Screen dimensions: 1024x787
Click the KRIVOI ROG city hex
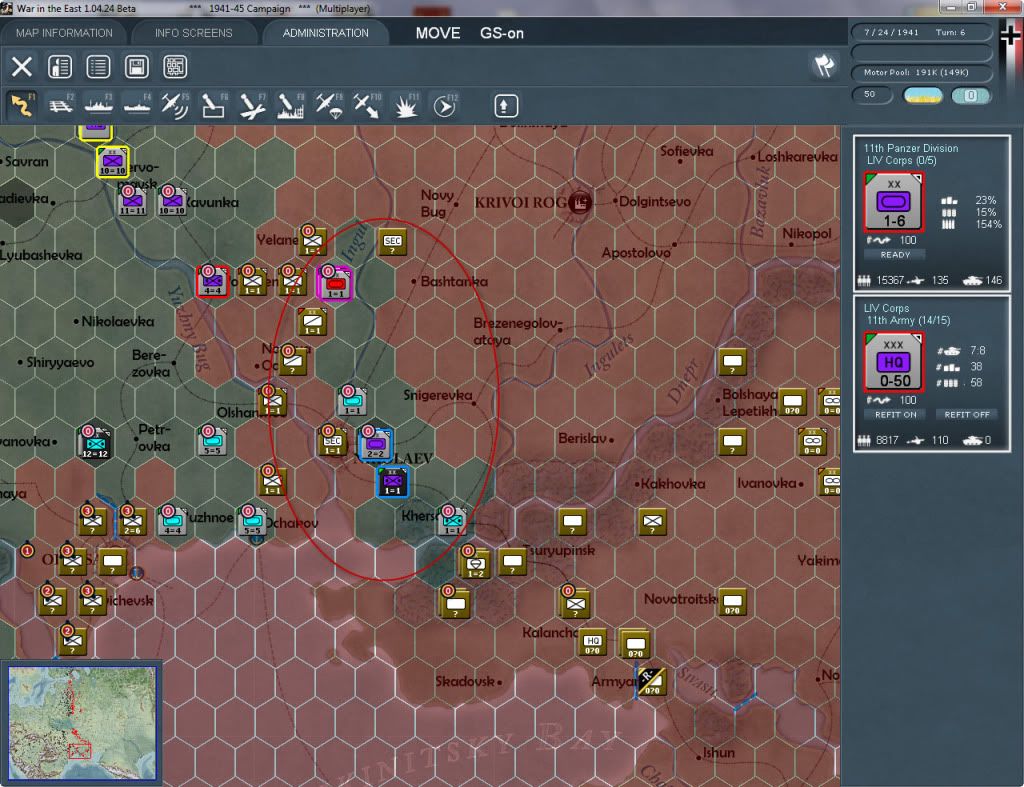coord(579,202)
